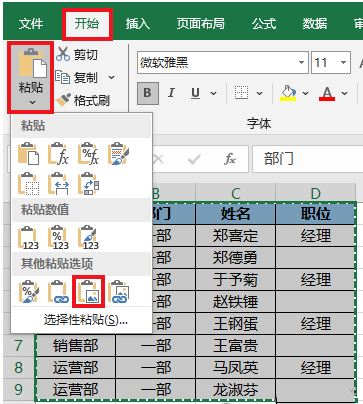The height and width of the screenshot is (404, 363).
Task: Switch to the 开始 ribbon tab
Action: (87, 24)
